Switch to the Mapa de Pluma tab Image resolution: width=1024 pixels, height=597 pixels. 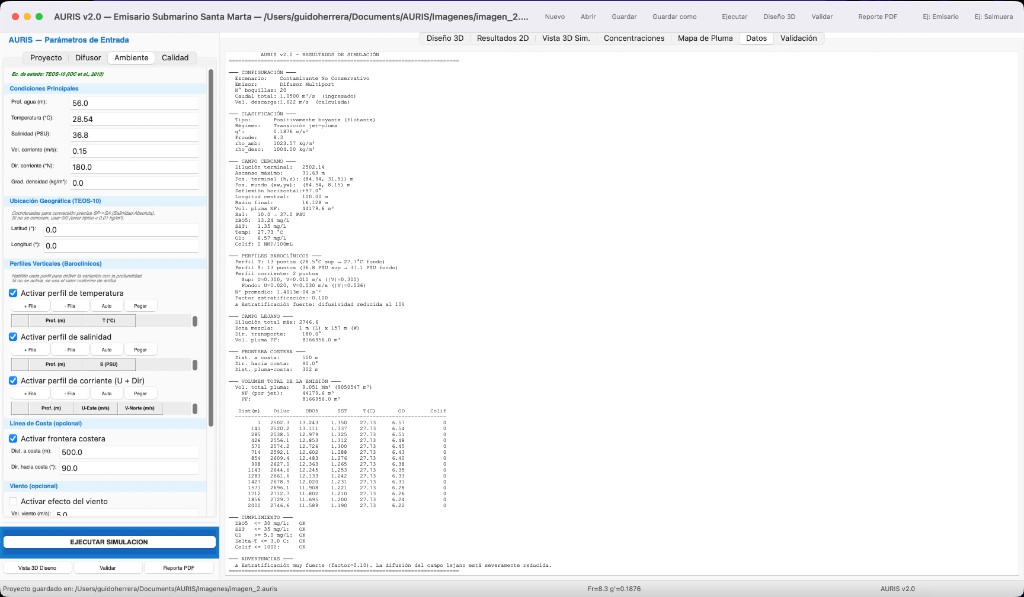pos(705,39)
